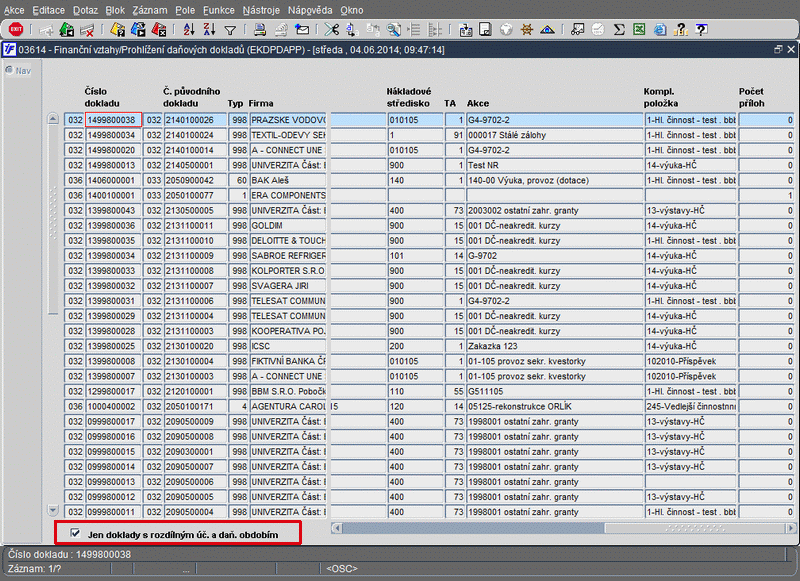Open the Dotaz menu

coord(85,10)
